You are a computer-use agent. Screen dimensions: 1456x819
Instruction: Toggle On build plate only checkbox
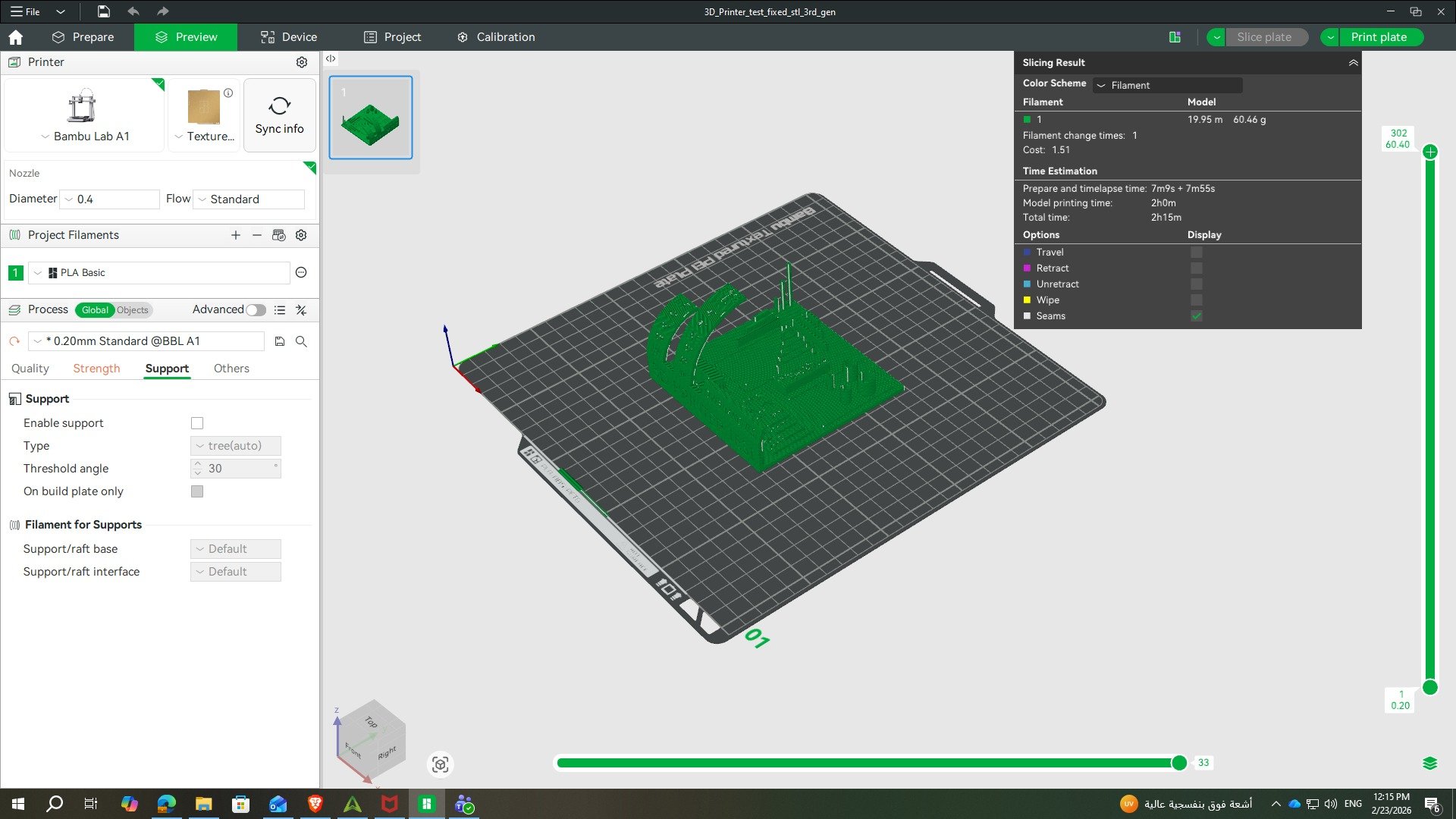197,491
